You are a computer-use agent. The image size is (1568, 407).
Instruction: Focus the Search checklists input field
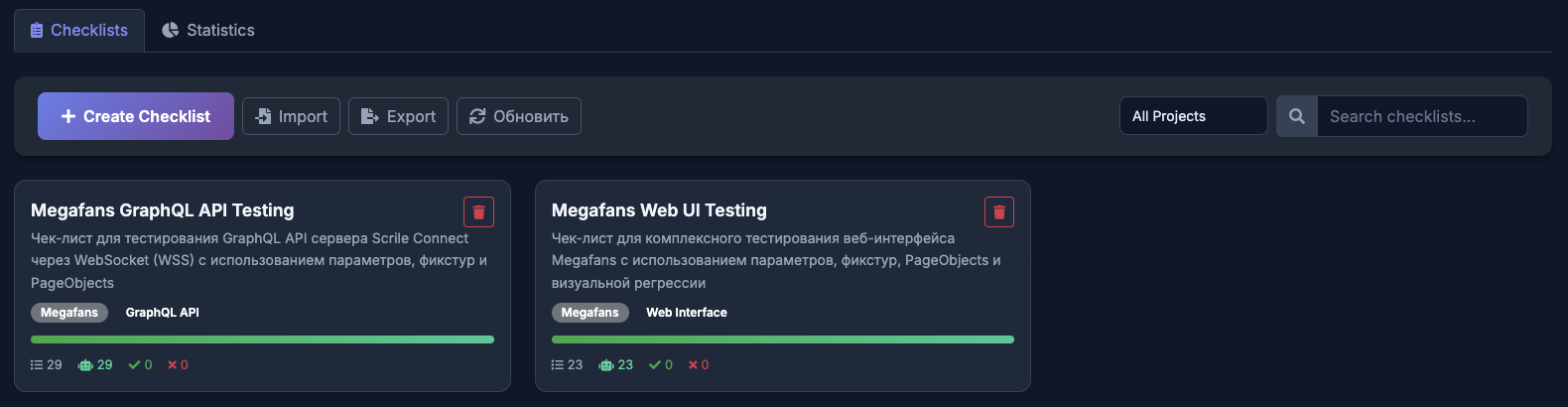[1421, 116]
